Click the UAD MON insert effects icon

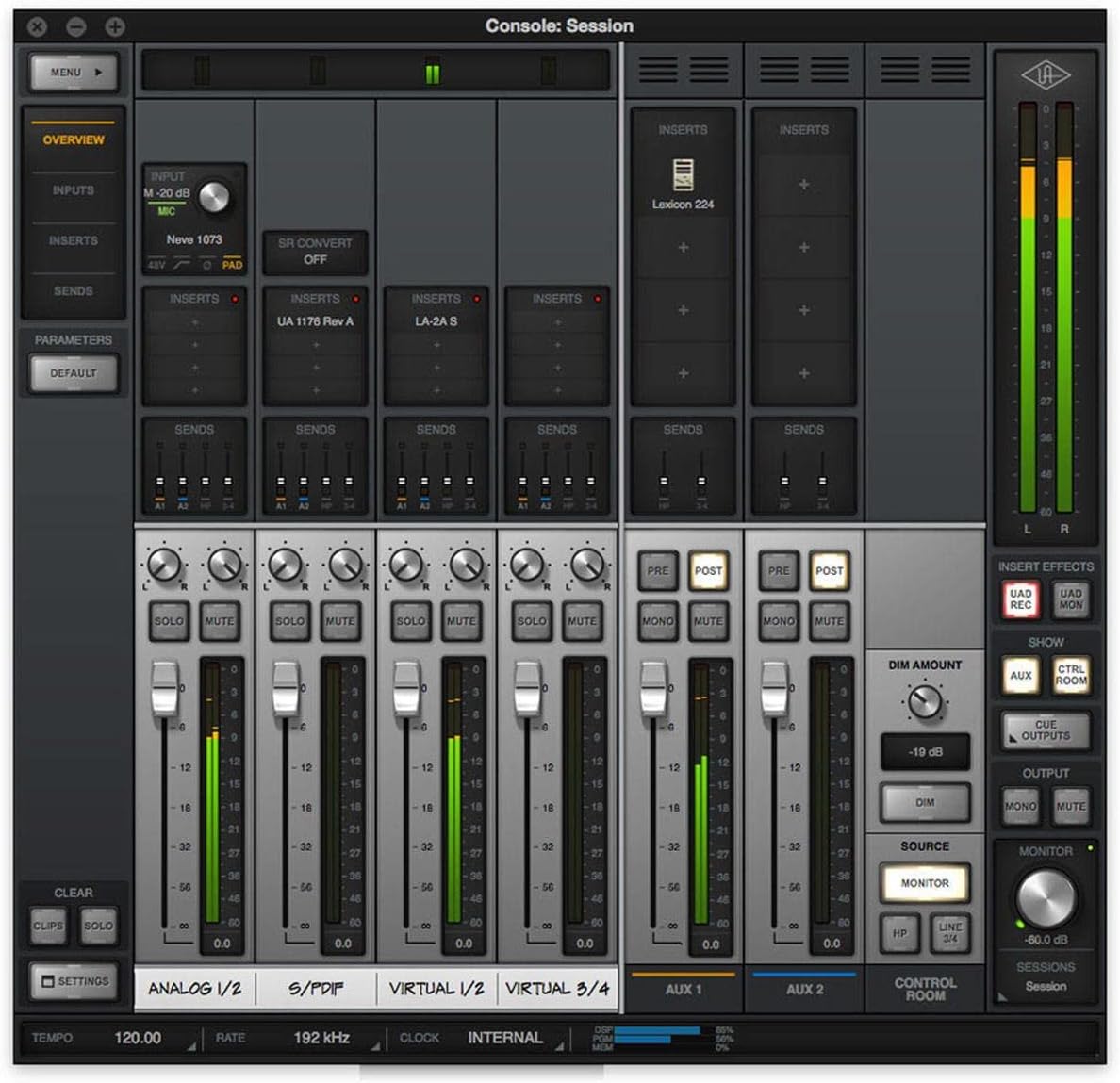tap(1069, 596)
